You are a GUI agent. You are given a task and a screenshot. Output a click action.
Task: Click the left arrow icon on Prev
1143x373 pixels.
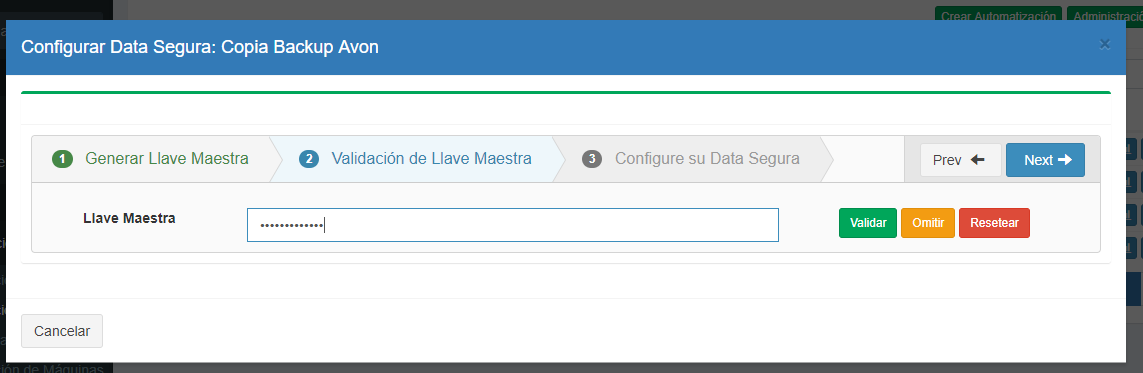(978, 160)
